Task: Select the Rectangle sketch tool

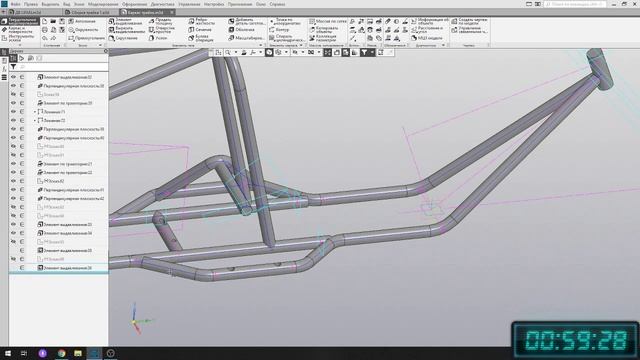Action: pyautogui.click(x=87, y=38)
